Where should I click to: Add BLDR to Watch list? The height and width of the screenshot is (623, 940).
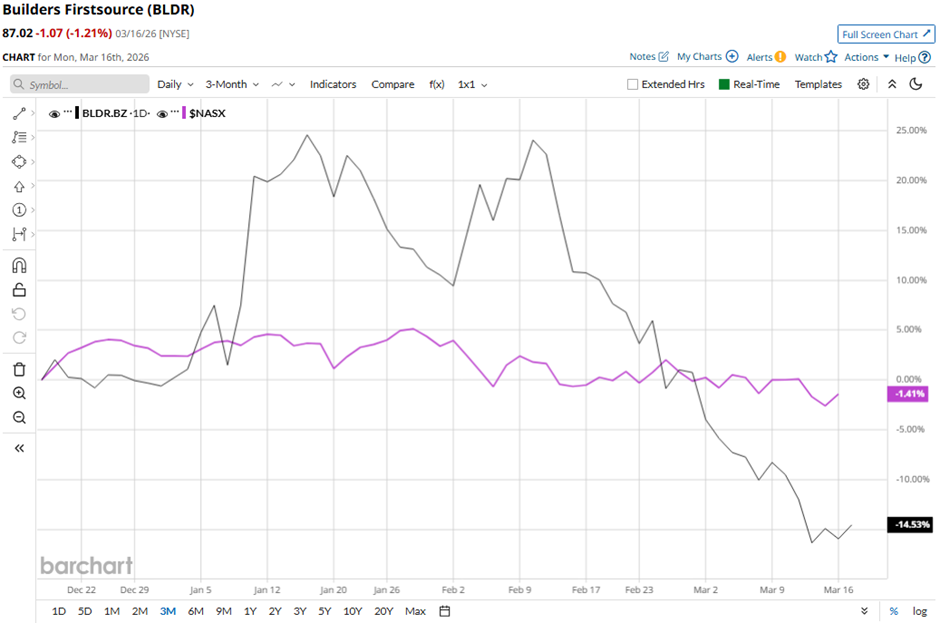pyautogui.click(x=815, y=57)
